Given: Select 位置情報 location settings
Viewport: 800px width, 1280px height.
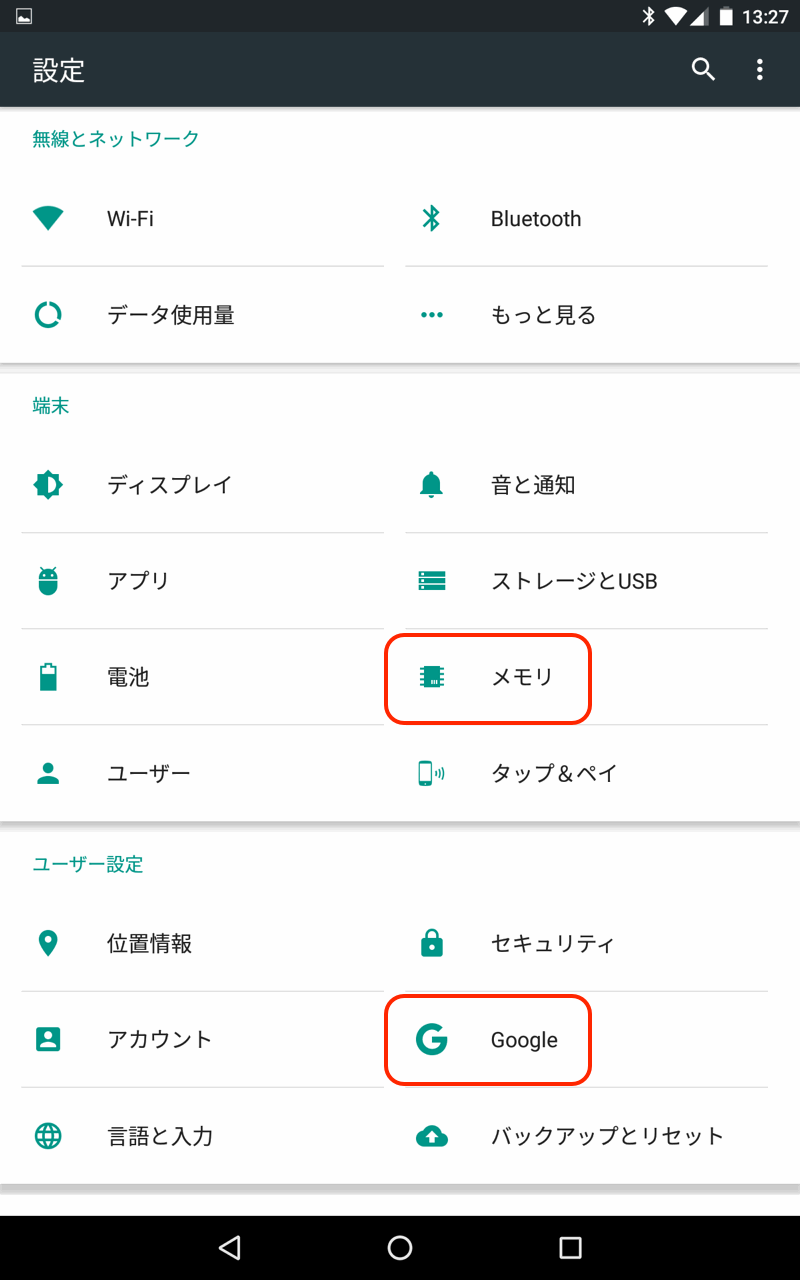Looking at the screenshot, I should point(150,943).
